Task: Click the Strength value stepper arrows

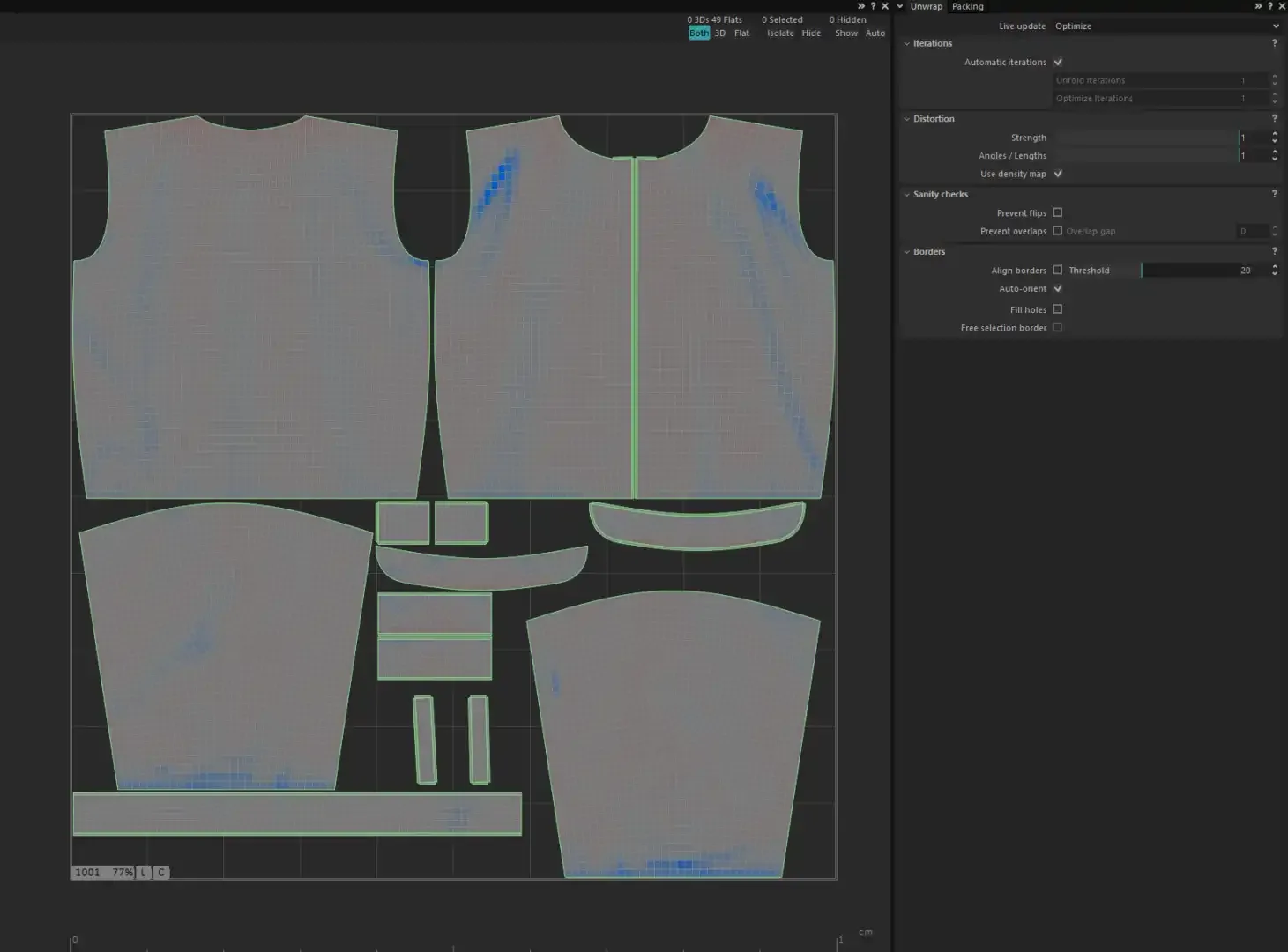Action: 1275,138
